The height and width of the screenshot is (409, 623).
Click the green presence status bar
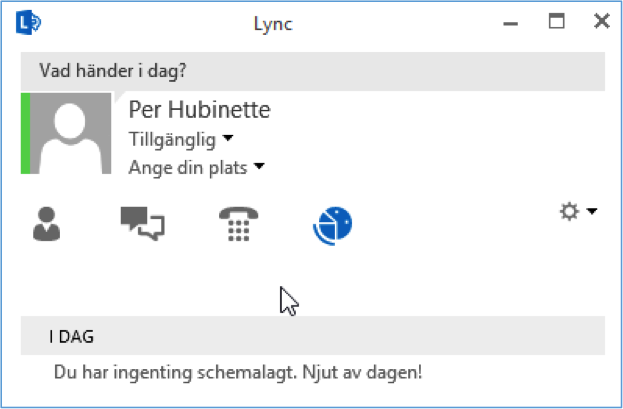click(25, 133)
